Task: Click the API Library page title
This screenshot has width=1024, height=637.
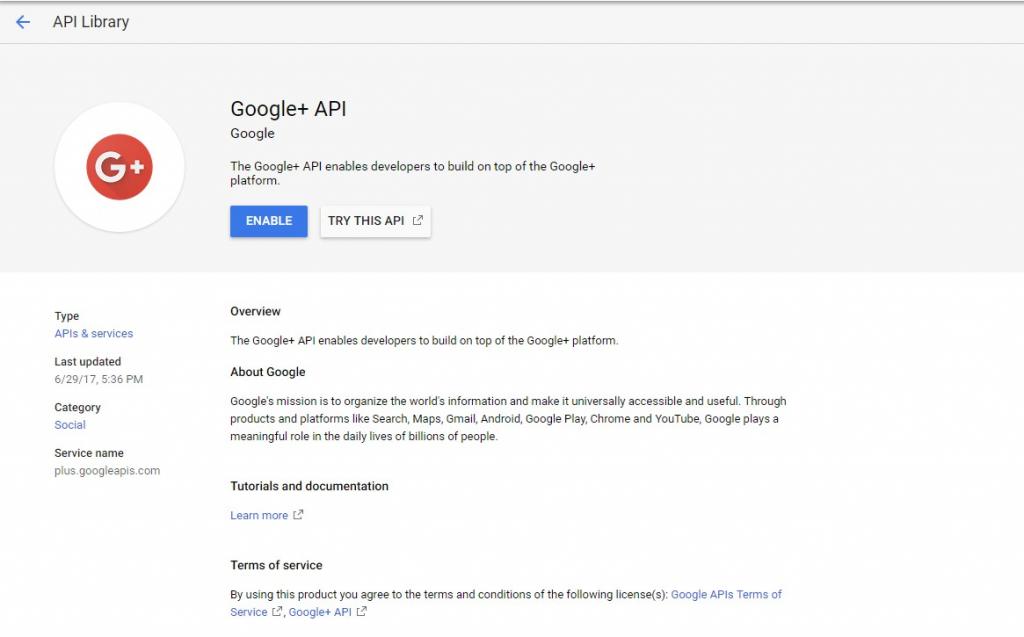Action: (91, 22)
